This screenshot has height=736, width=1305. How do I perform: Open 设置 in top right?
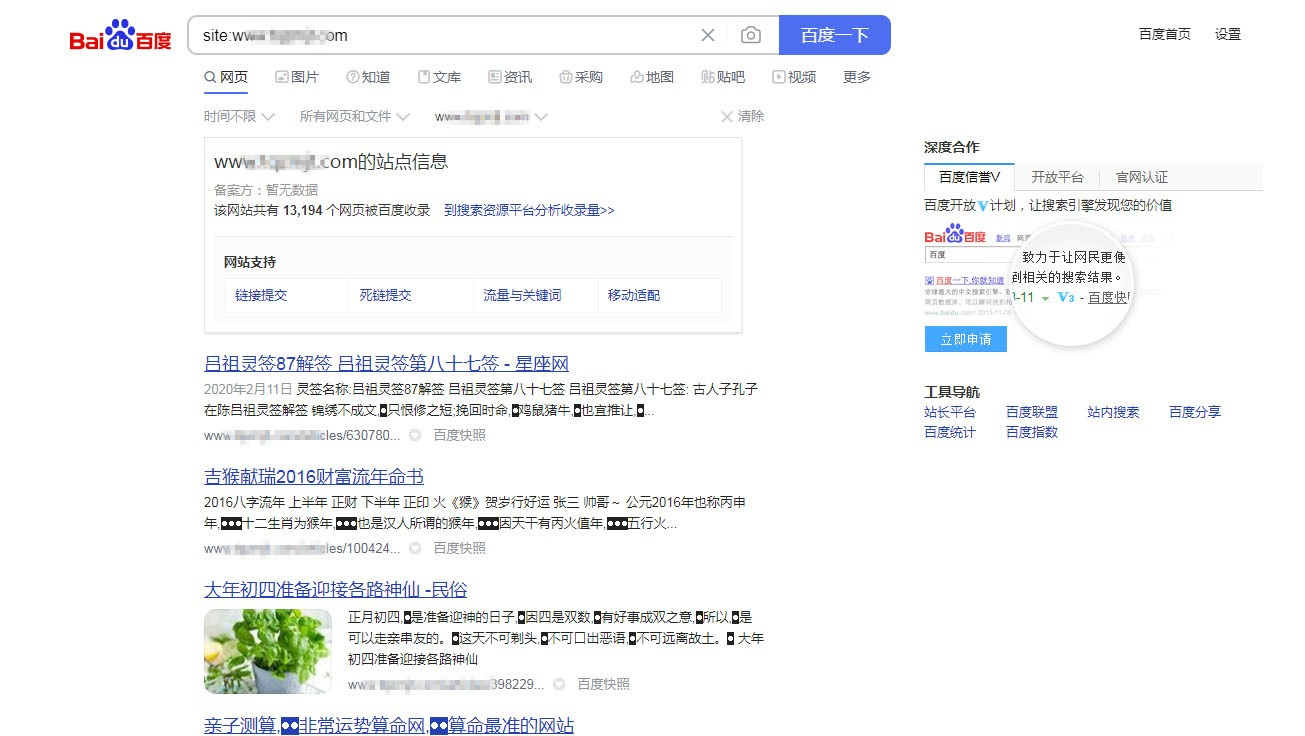pos(1228,34)
